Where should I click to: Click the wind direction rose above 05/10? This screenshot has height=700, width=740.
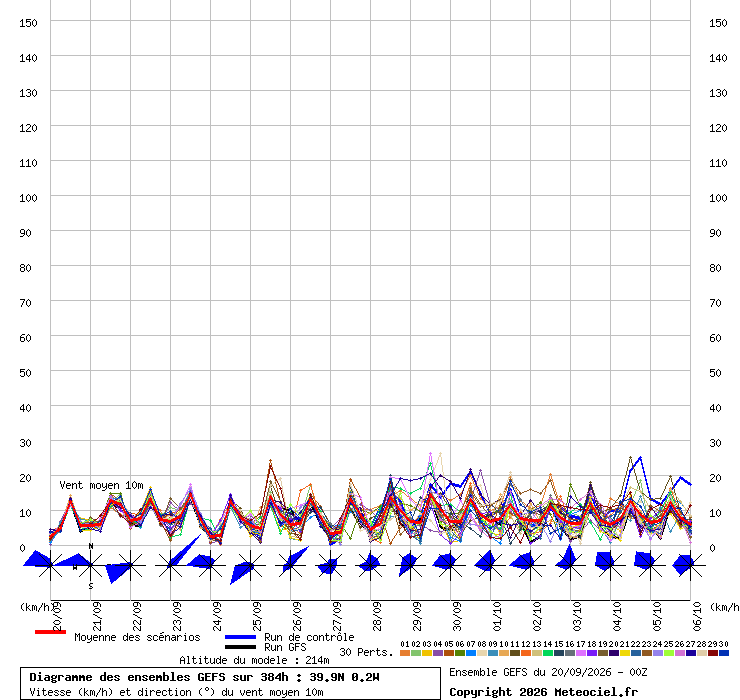[x=650, y=565]
